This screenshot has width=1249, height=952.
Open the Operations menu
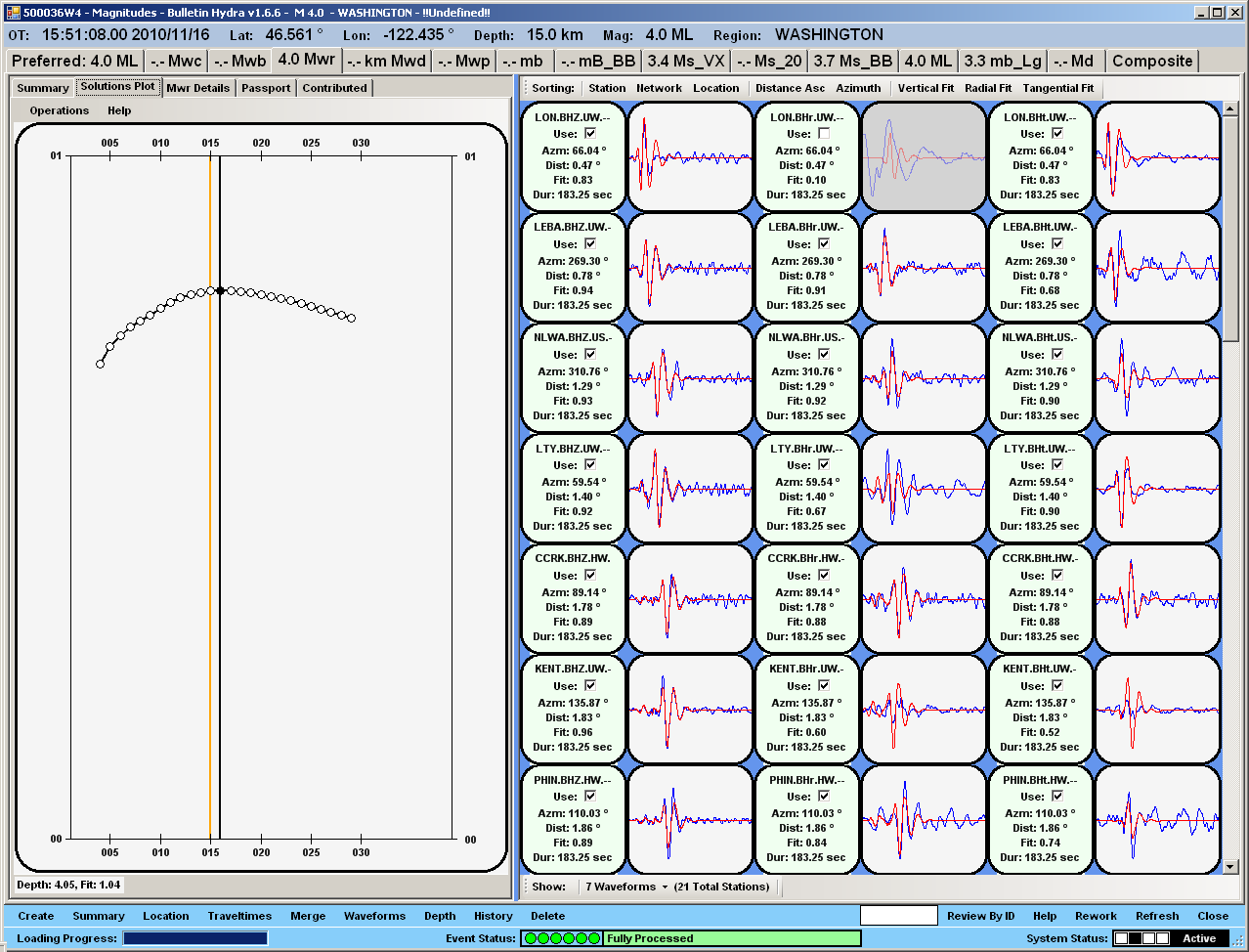[60, 110]
